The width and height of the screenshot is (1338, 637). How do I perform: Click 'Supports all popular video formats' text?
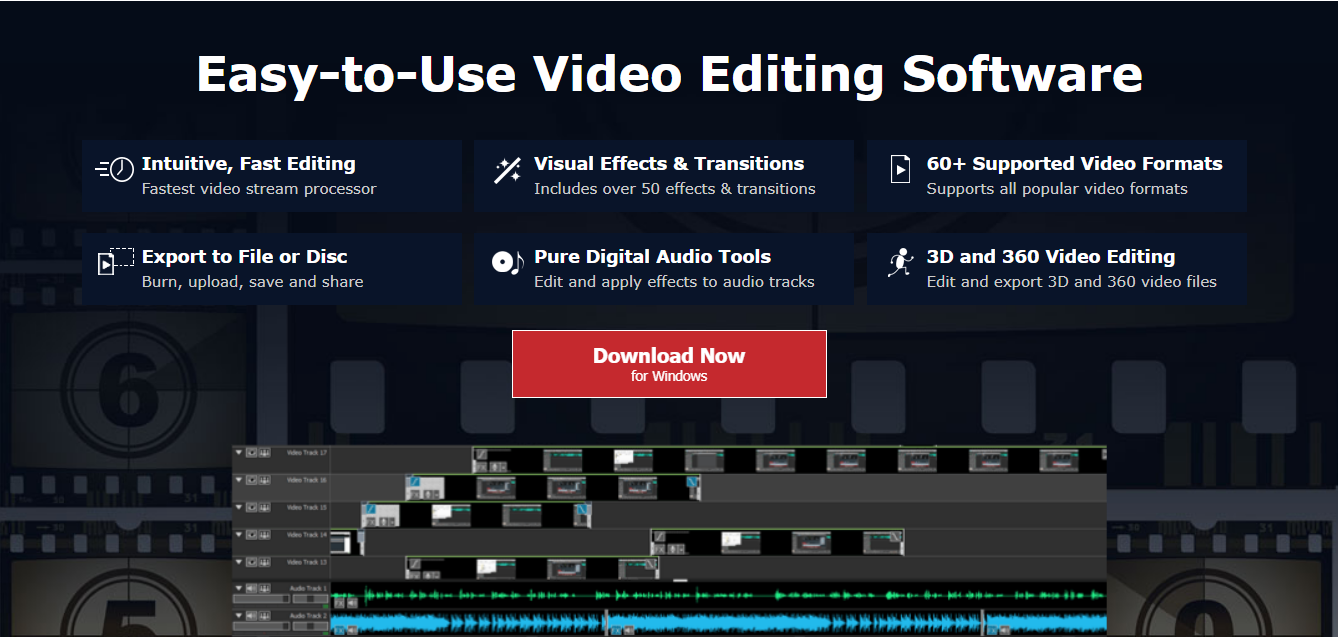point(1057,189)
